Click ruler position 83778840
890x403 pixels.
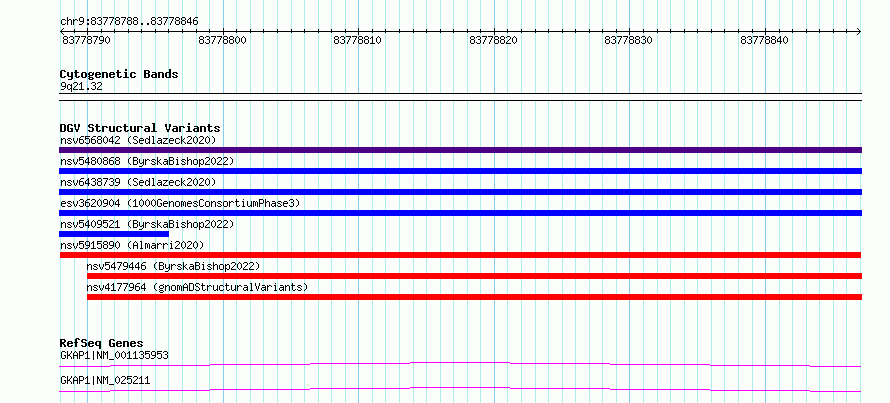pos(764,41)
